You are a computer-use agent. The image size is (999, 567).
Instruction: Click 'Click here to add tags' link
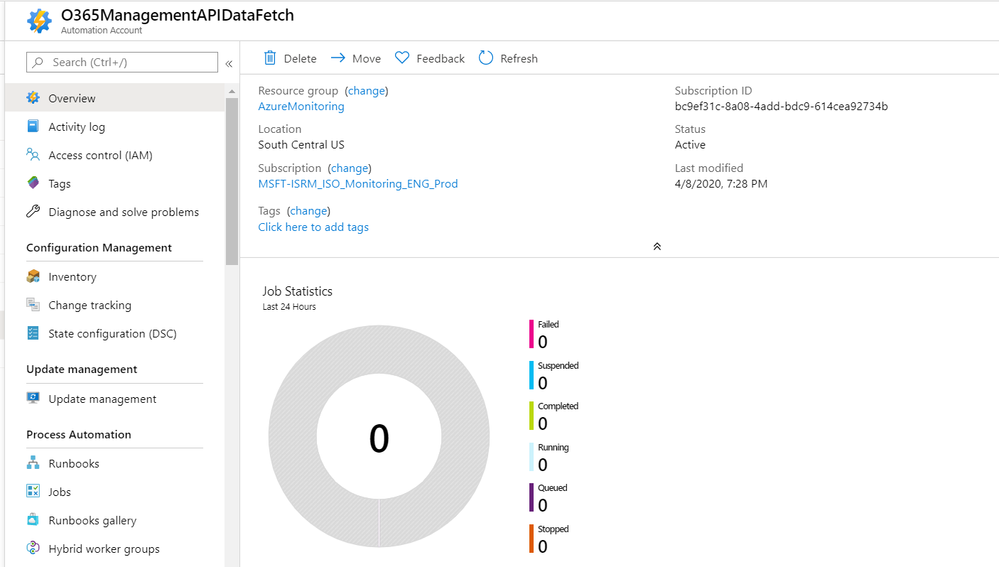coord(313,227)
